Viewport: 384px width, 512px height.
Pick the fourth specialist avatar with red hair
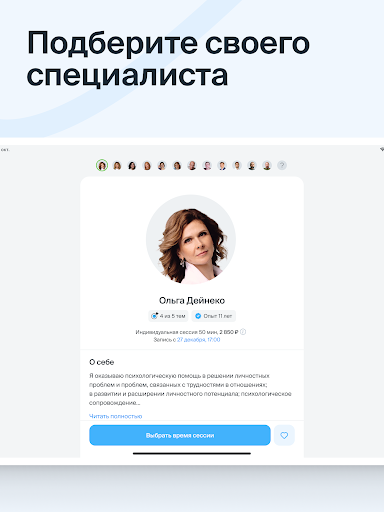[147, 165]
